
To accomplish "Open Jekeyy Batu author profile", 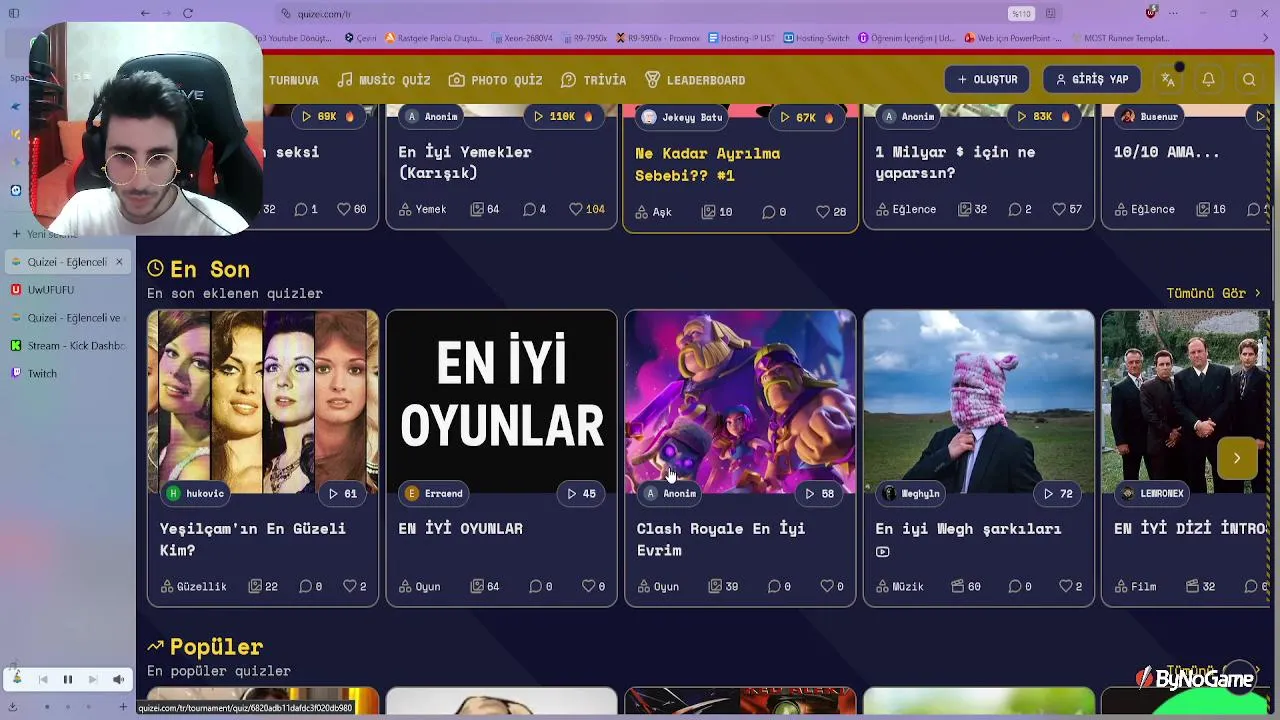I will [682, 117].
